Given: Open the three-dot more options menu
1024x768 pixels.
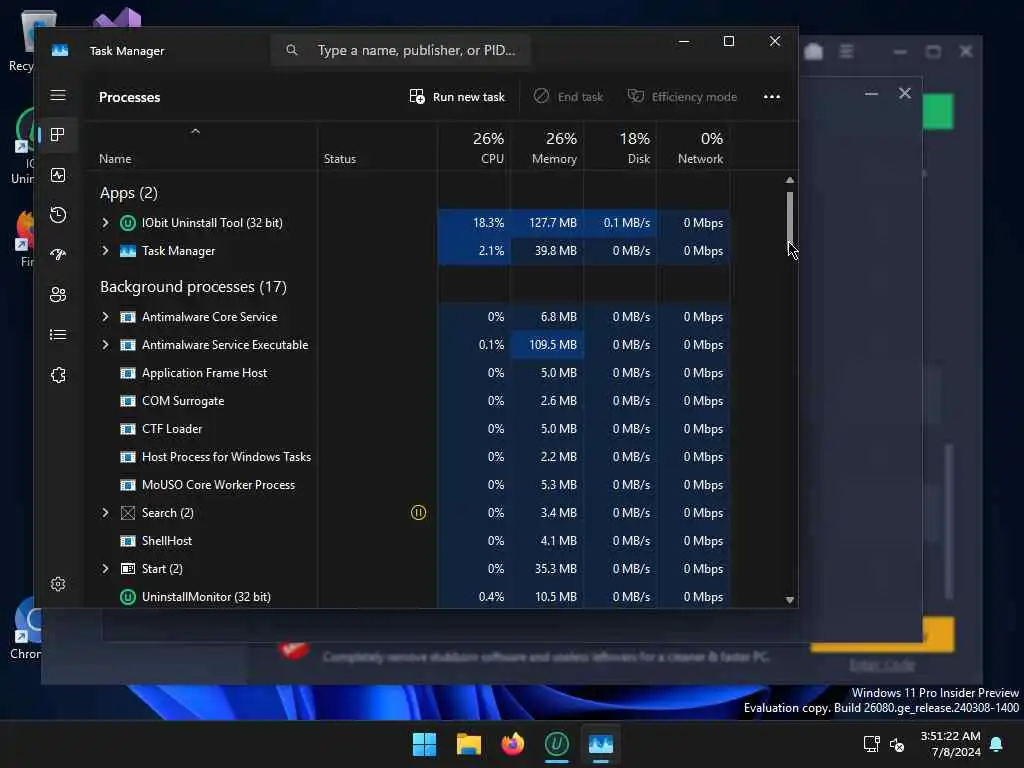Looking at the screenshot, I should tap(771, 97).
